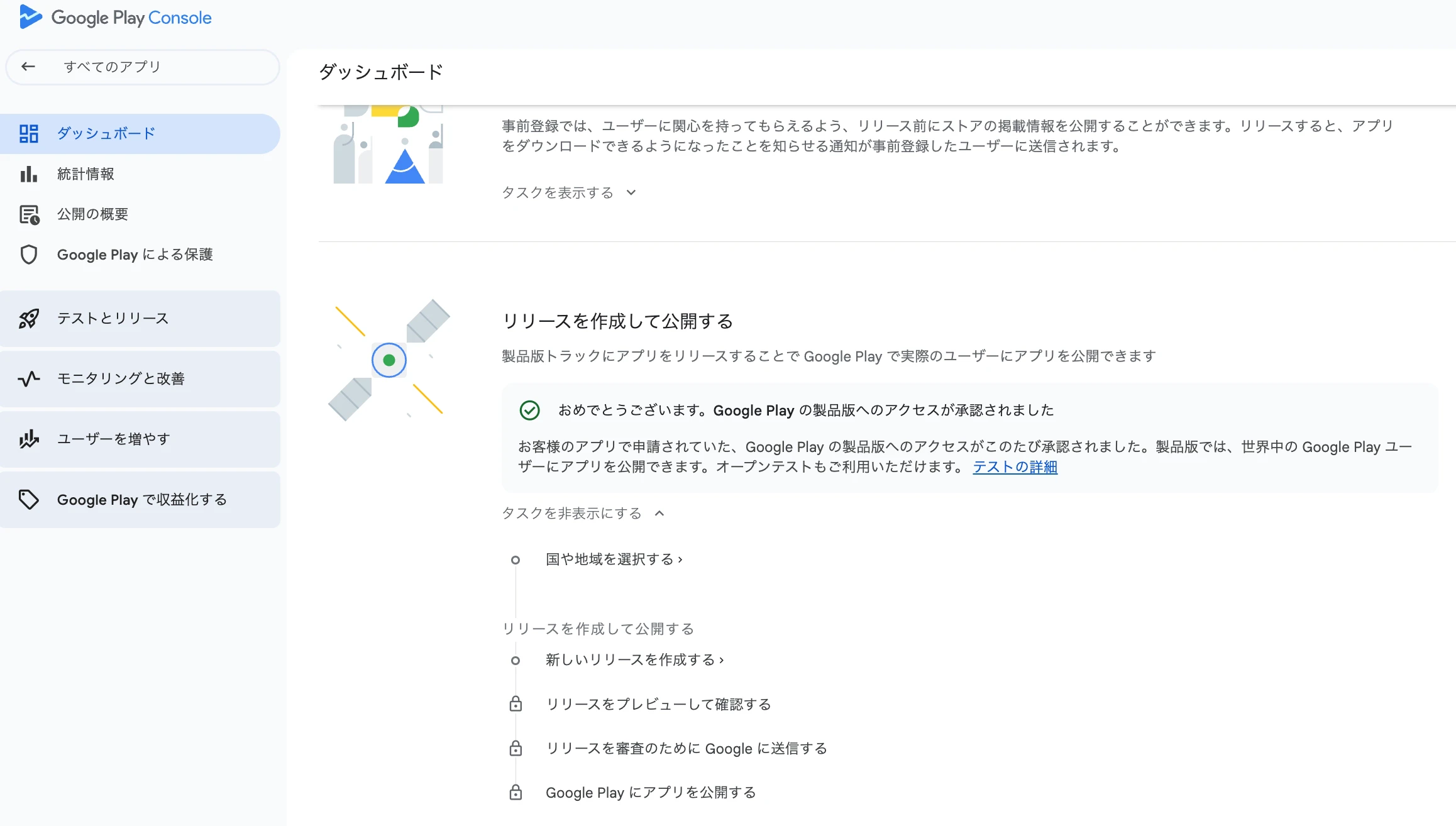Image resolution: width=1456 pixels, height=826 pixels.
Task: Click the Google Play Console logo icon
Action: [x=30, y=17]
